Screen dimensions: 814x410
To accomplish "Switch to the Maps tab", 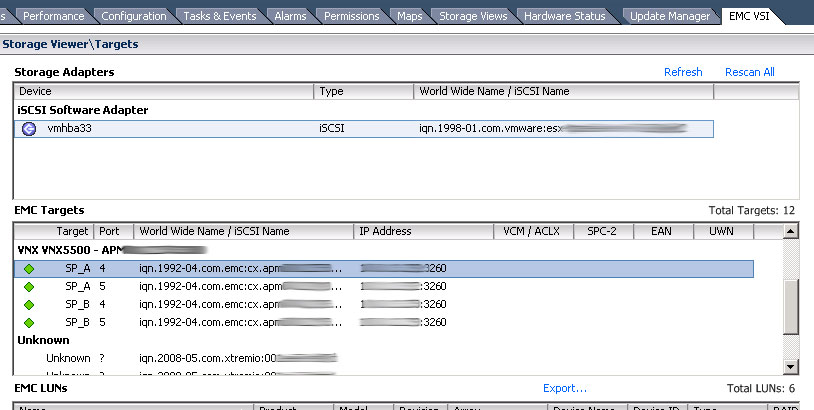I will pos(410,16).
